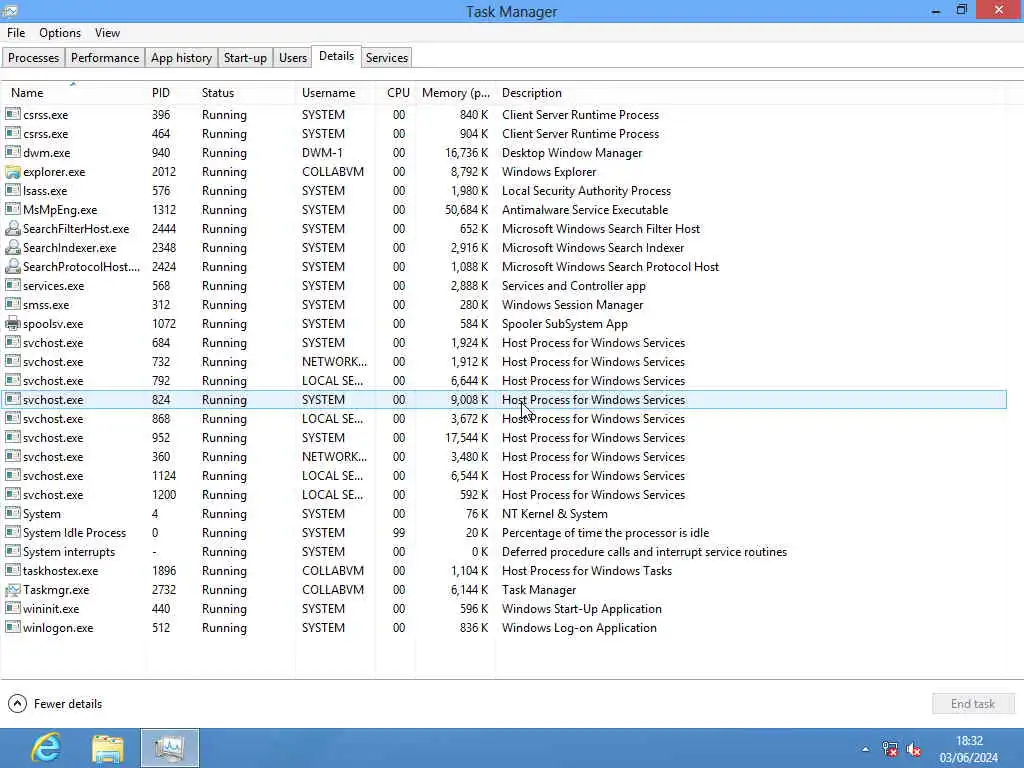Viewport: 1024px width, 768px height.
Task: Select svchost.exe with PID 1124
Action: (x=504, y=475)
